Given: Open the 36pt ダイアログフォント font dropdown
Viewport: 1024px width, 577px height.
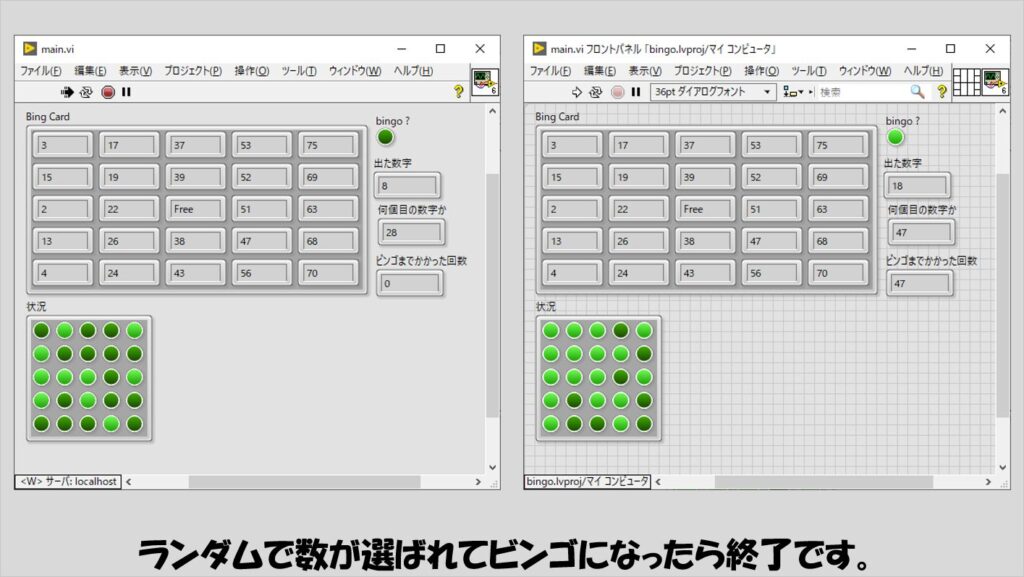Looking at the screenshot, I should coord(712,92).
